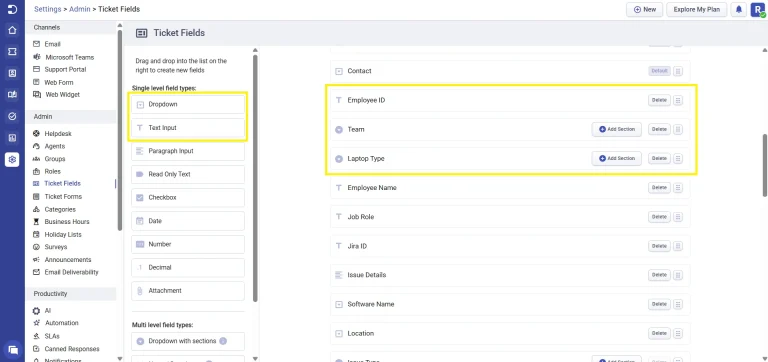
Task: Click the app logo at top left
Action: [x=12, y=9]
